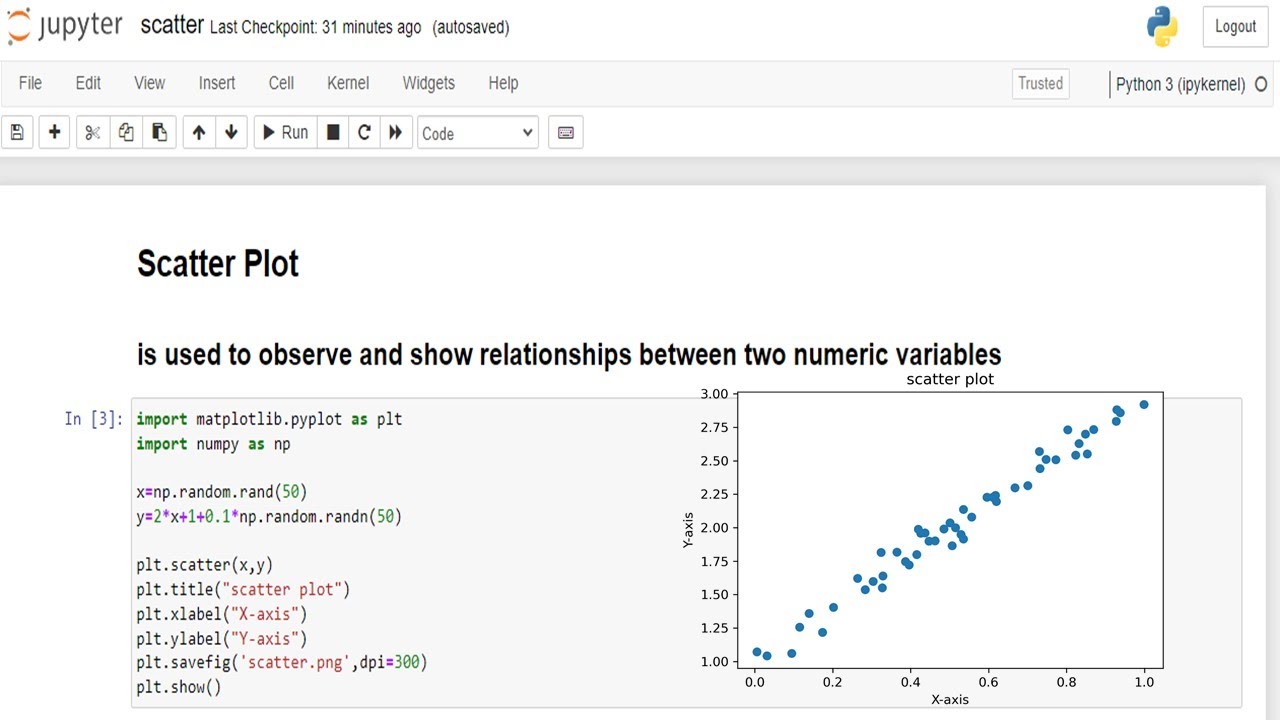
Task: Open the Help menu
Action: [x=503, y=83]
